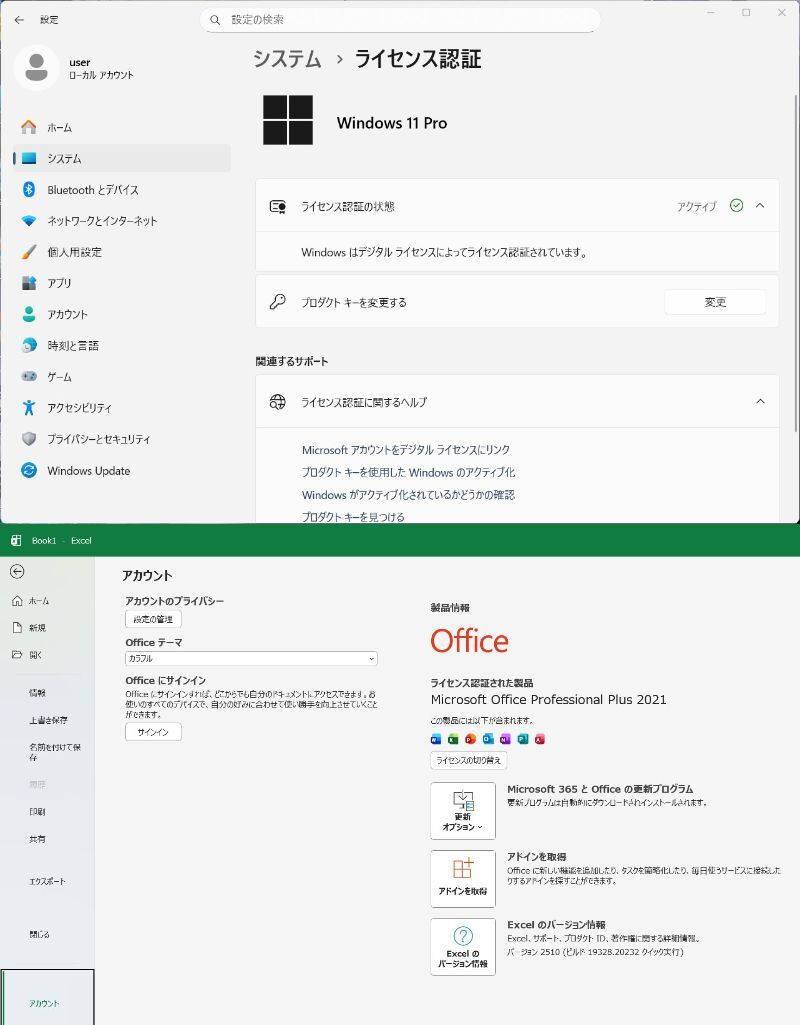Open プロダクト キーを見つける link
This screenshot has height=1025, width=800.
pyautogui.click(x=353, y=517)
